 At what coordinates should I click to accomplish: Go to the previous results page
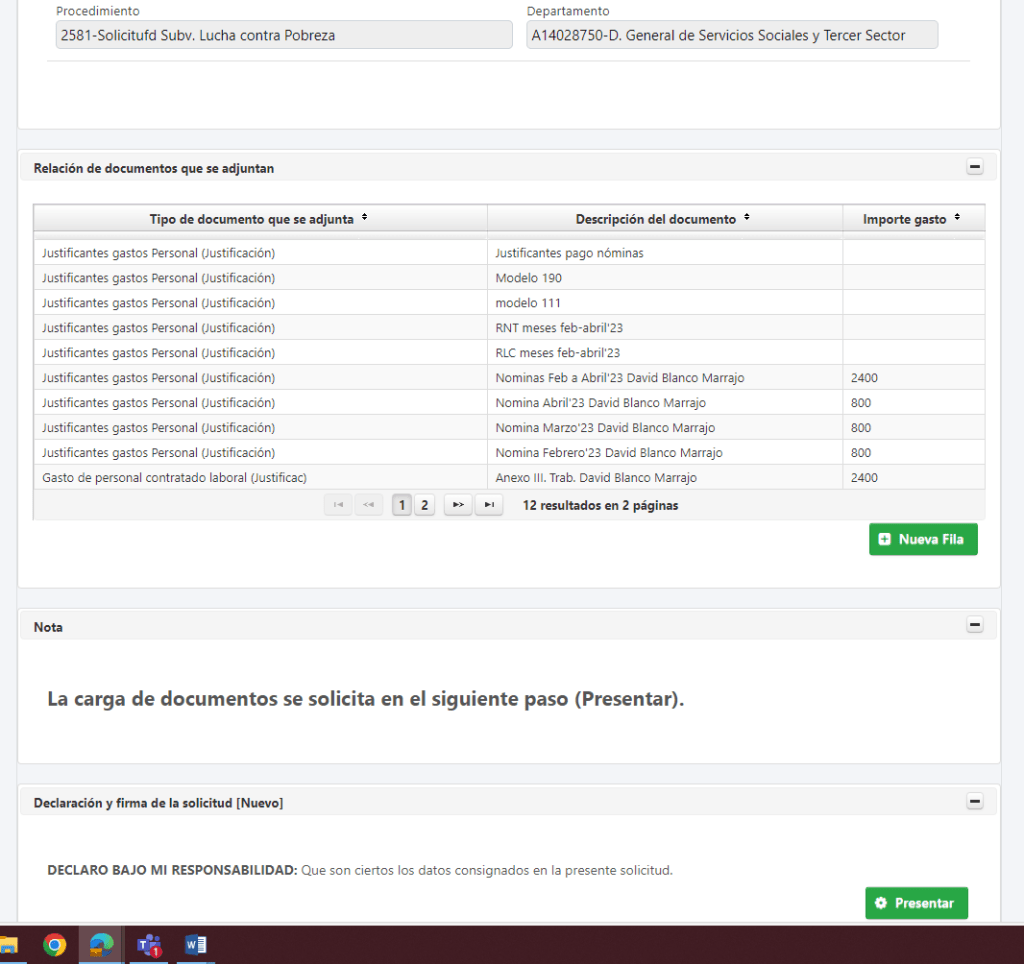tap(368, 505)
